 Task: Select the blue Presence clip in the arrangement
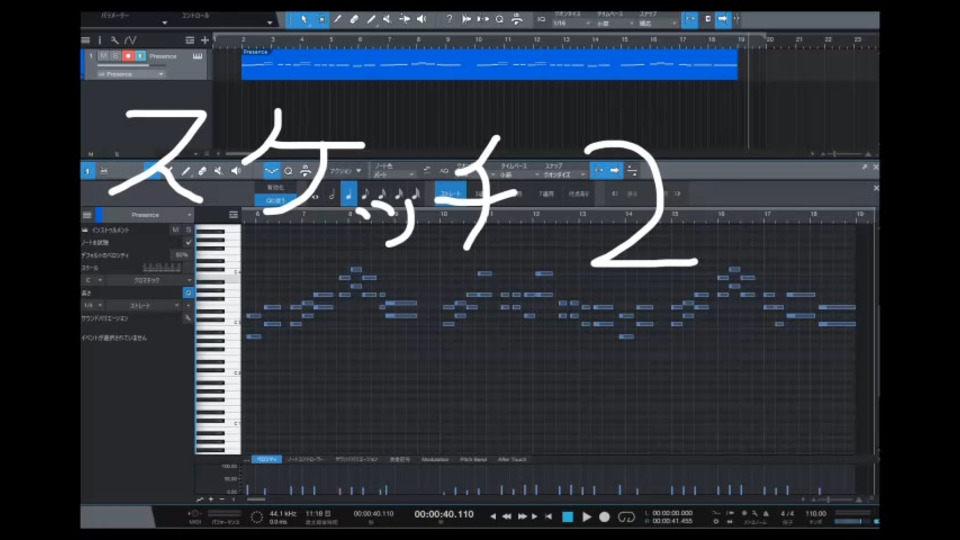489,64
